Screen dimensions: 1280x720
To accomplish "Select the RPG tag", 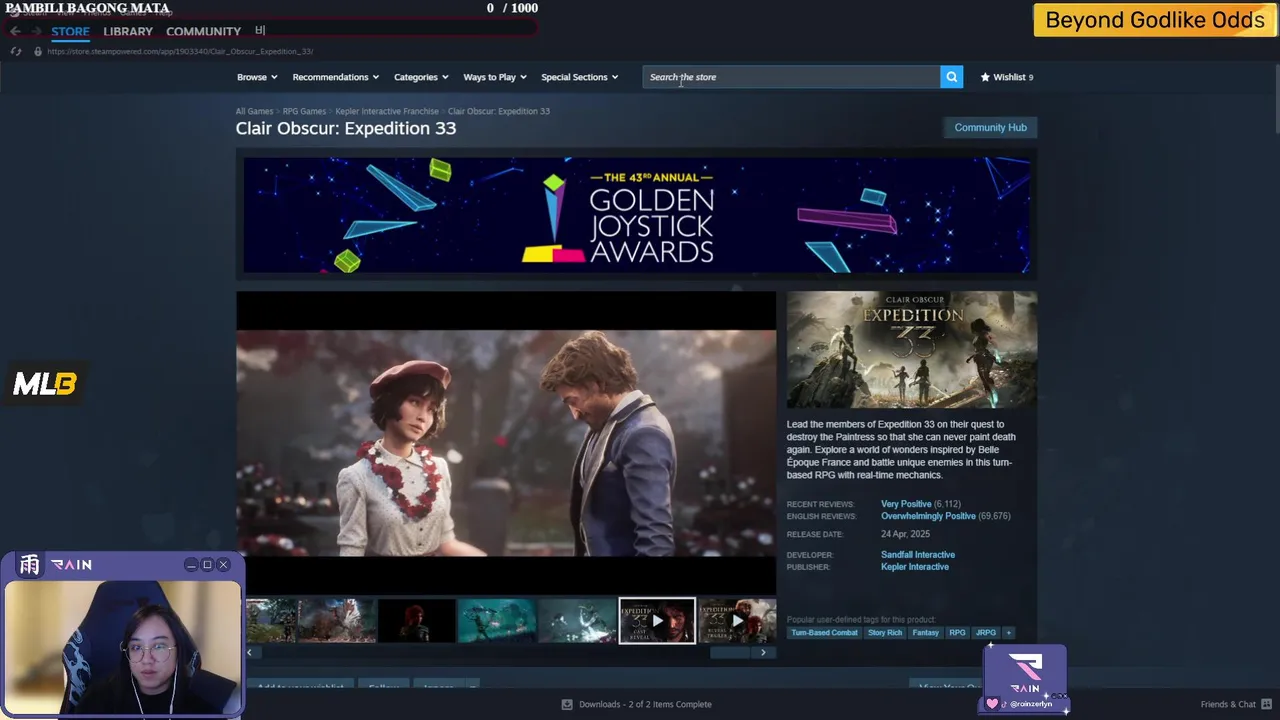I will click(x=957, y=632).
